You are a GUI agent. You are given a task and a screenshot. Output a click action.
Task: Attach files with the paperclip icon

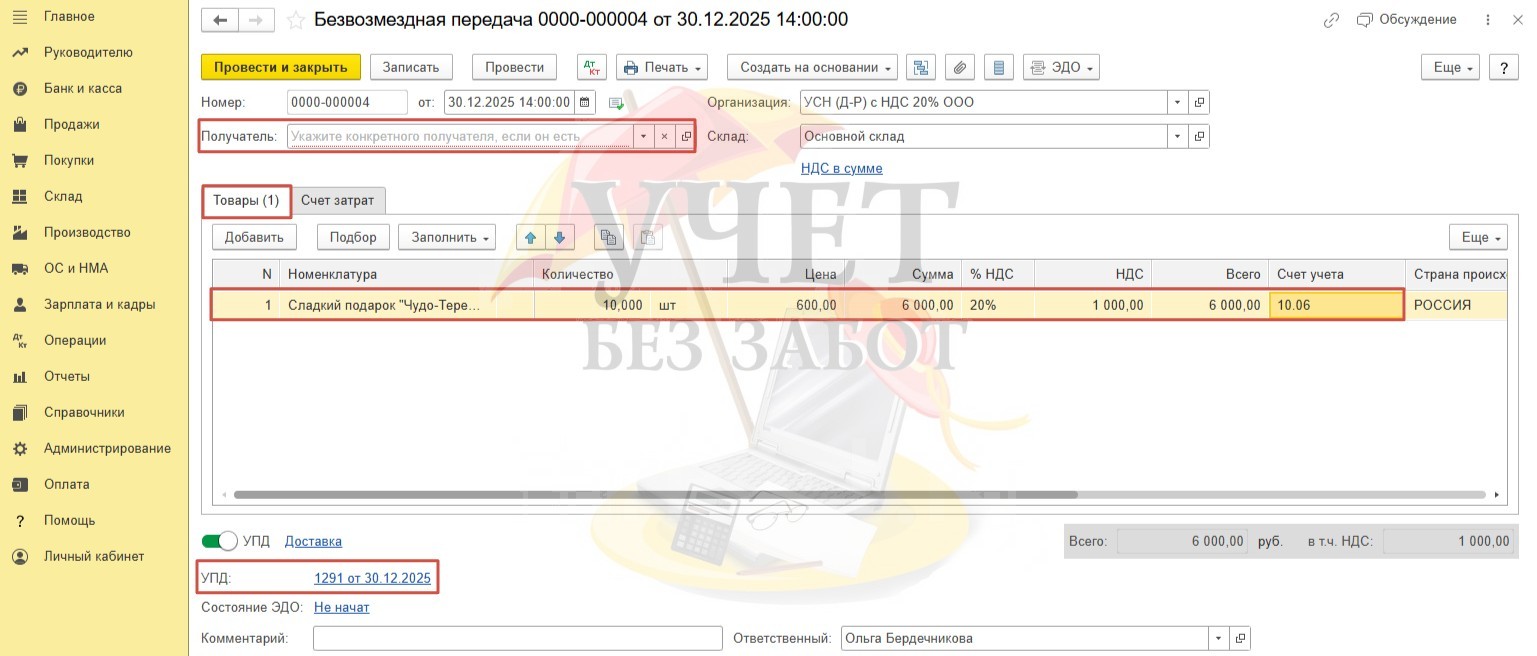point(959,67)
